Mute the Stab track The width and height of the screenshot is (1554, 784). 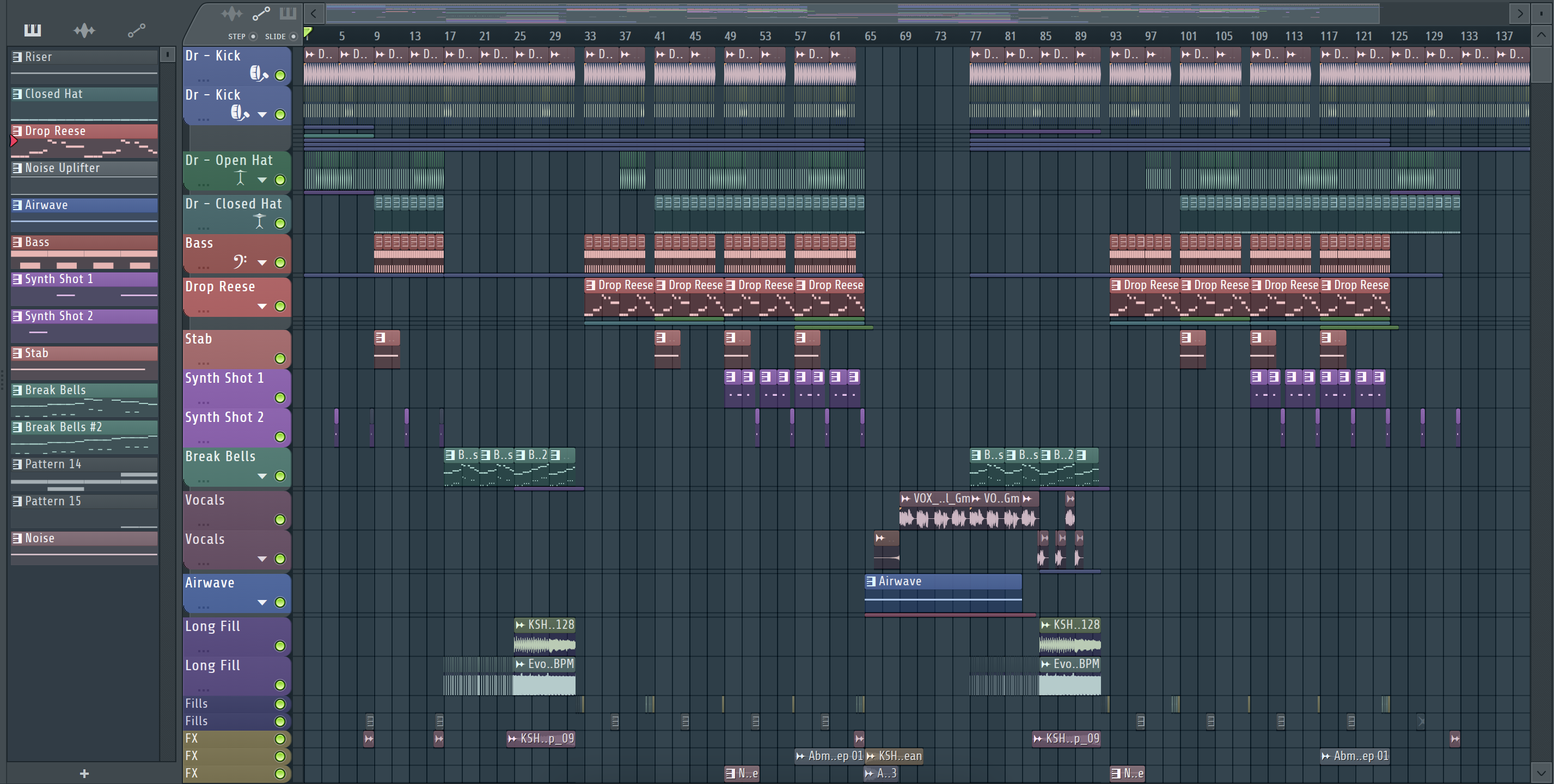(x=280, y=359)
